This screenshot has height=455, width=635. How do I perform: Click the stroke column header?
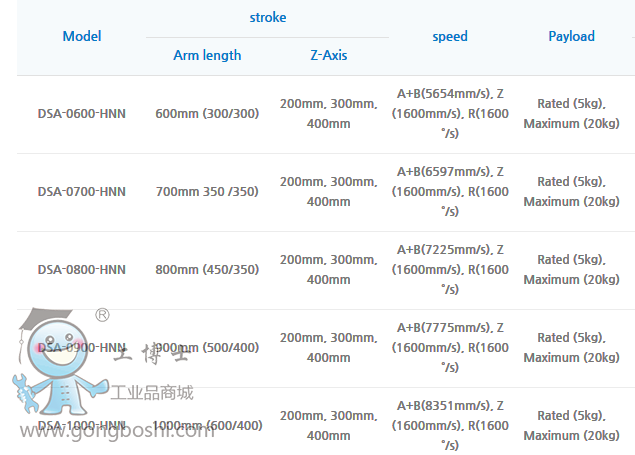267,17
